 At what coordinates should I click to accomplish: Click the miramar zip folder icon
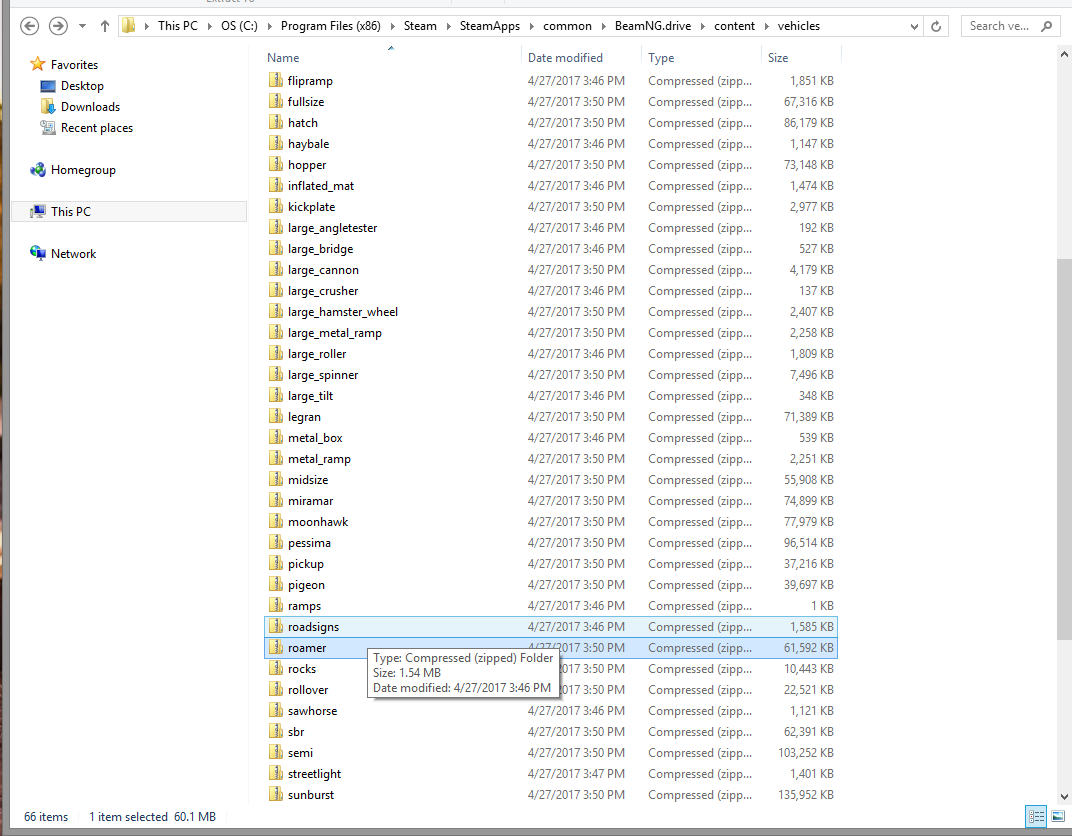(276, 500)
